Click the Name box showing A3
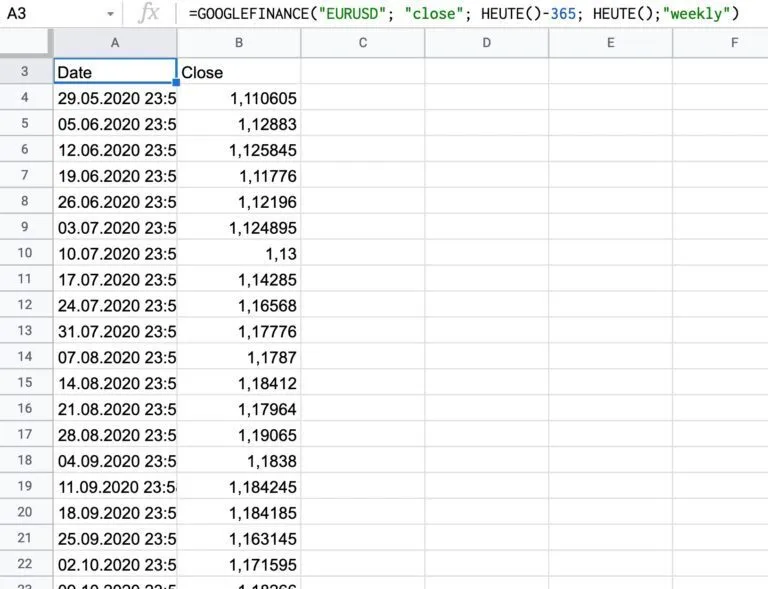768x589 pixels. click(59, 13)
